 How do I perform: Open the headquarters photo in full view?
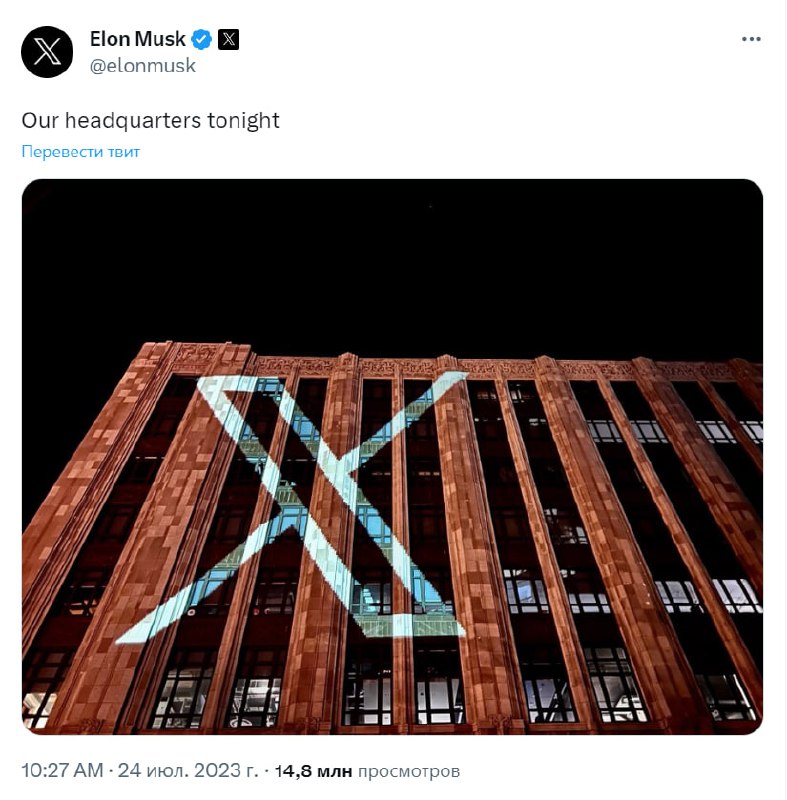pyautogui.click(x=392, y=456)
